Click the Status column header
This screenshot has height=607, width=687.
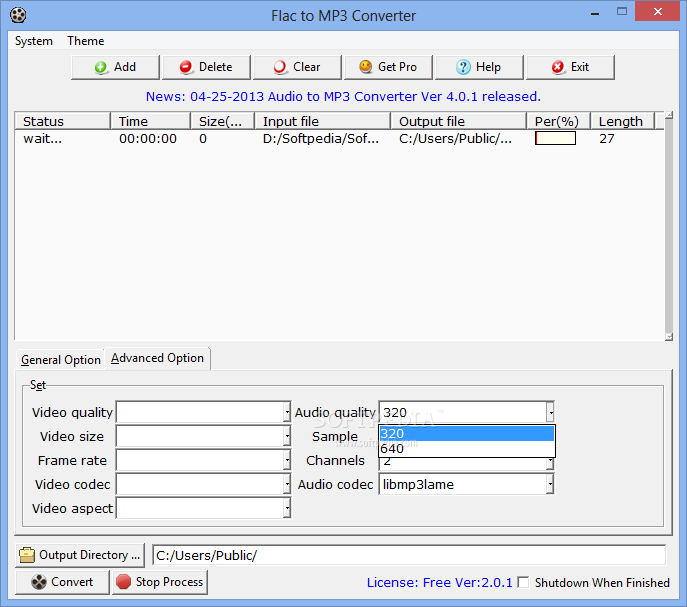click(x=62, y=121)
